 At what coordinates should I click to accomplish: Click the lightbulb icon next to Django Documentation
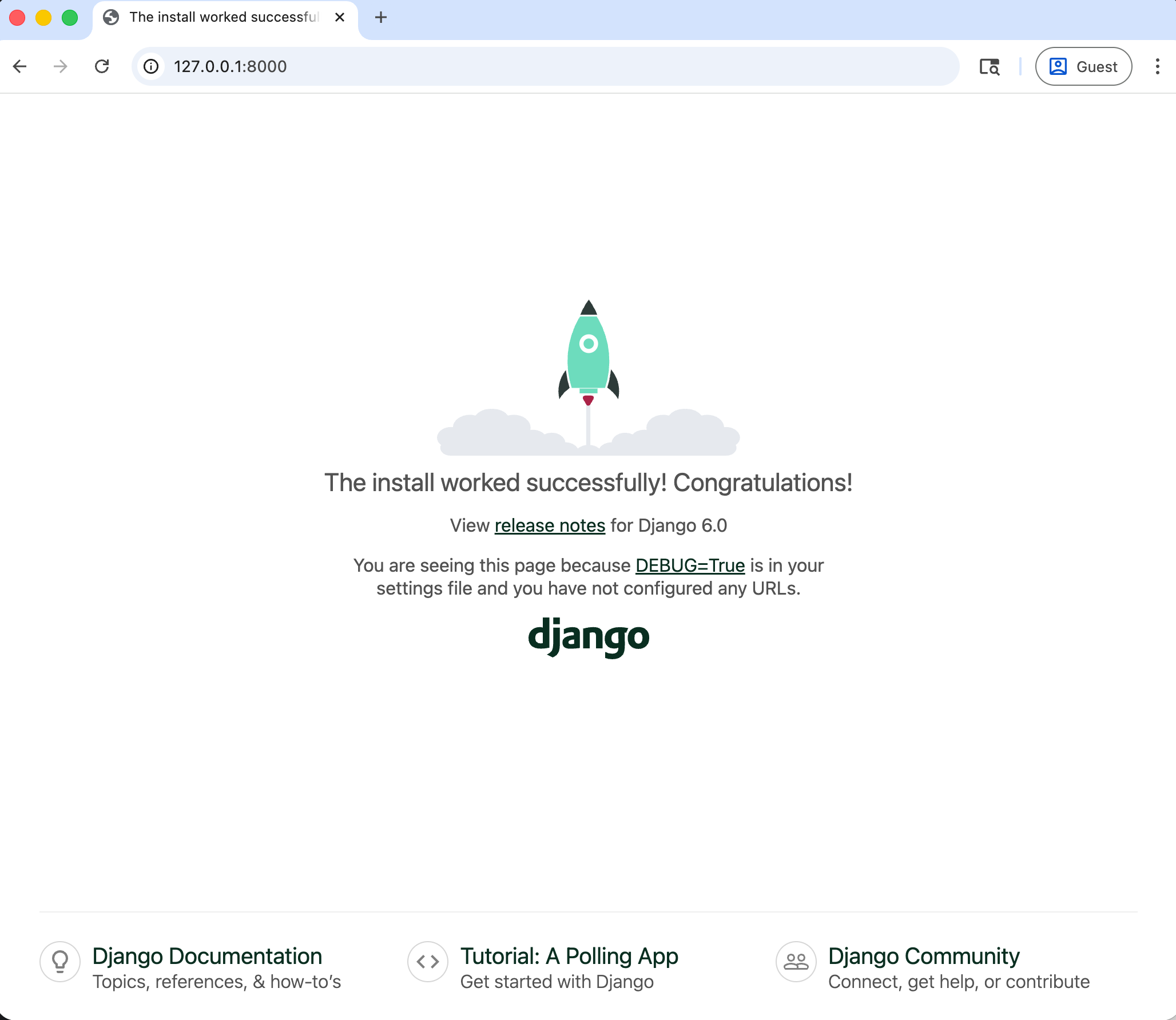60,962
